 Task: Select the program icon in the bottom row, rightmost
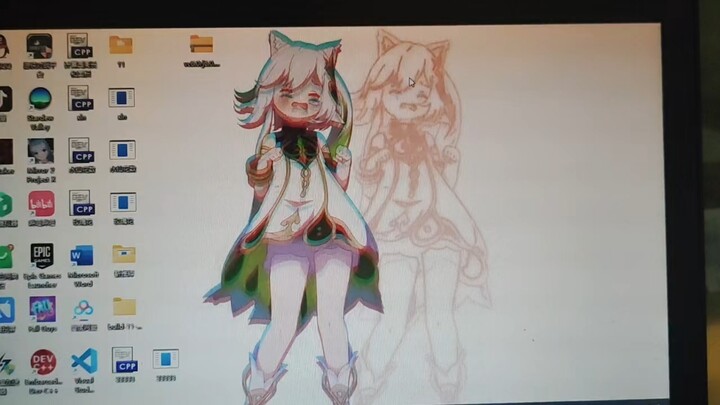(165, 359)
